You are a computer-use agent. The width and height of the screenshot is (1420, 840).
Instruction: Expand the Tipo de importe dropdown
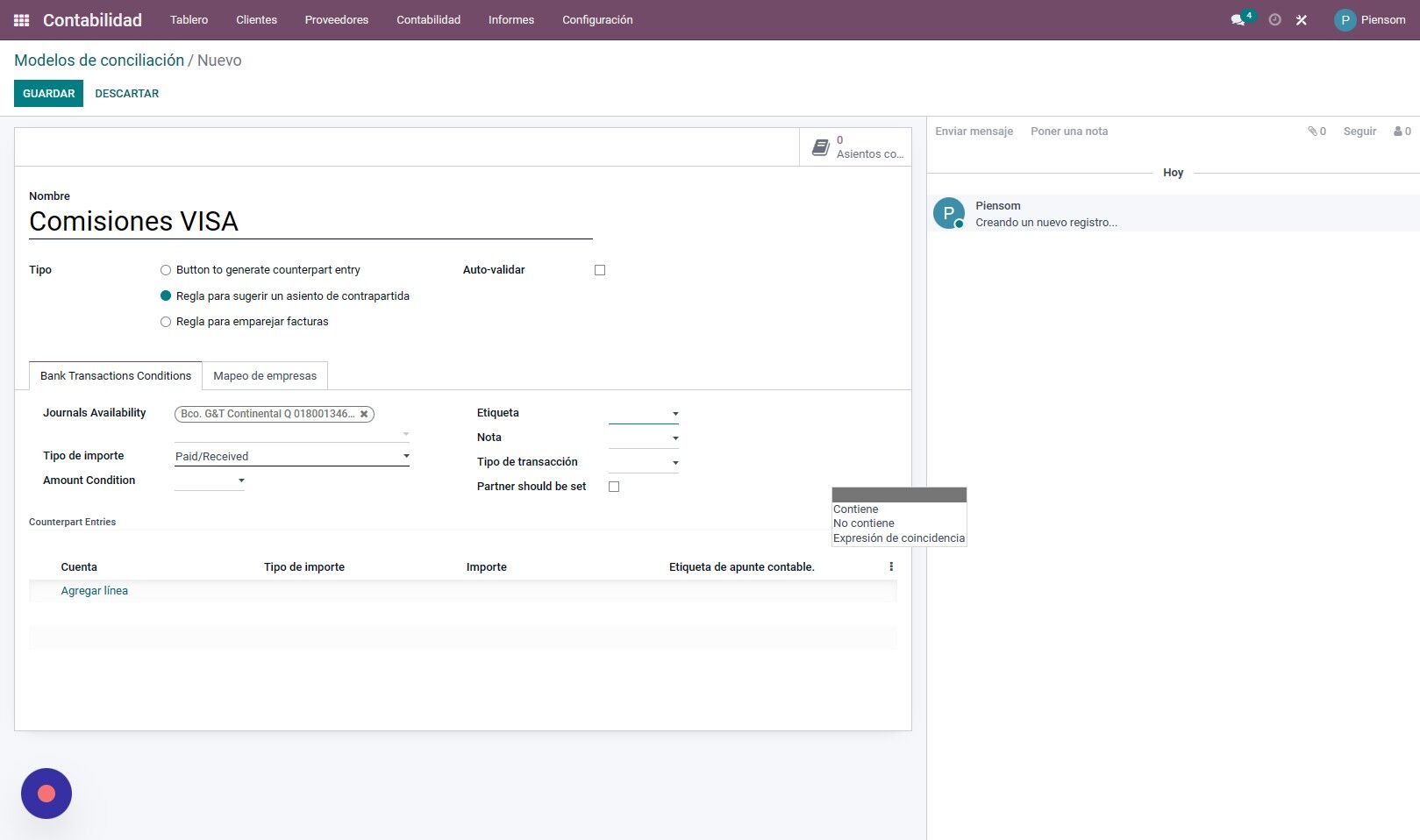click(x=292, y=456)
